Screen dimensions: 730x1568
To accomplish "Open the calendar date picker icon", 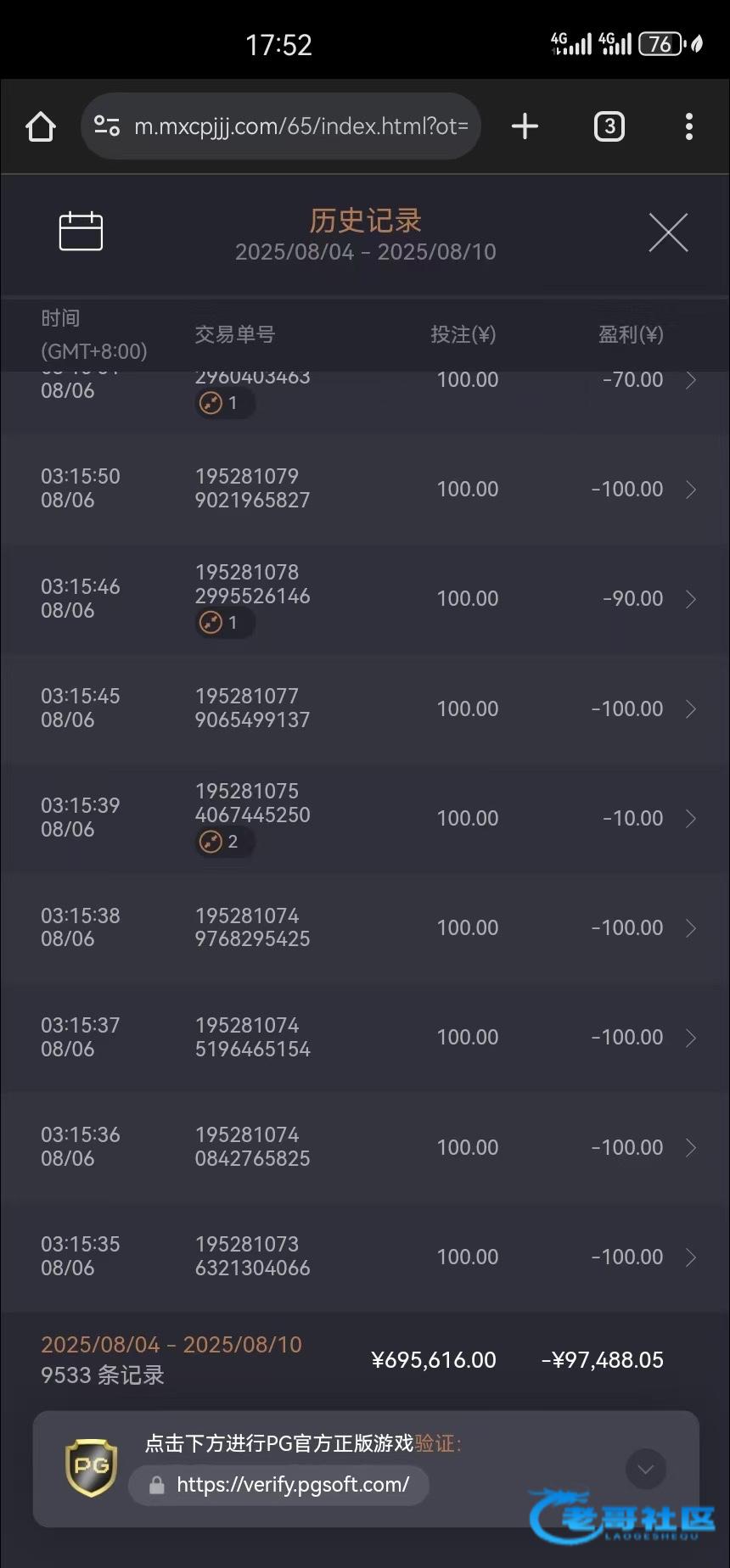I will pyautogui.click(x=81, y=232).
